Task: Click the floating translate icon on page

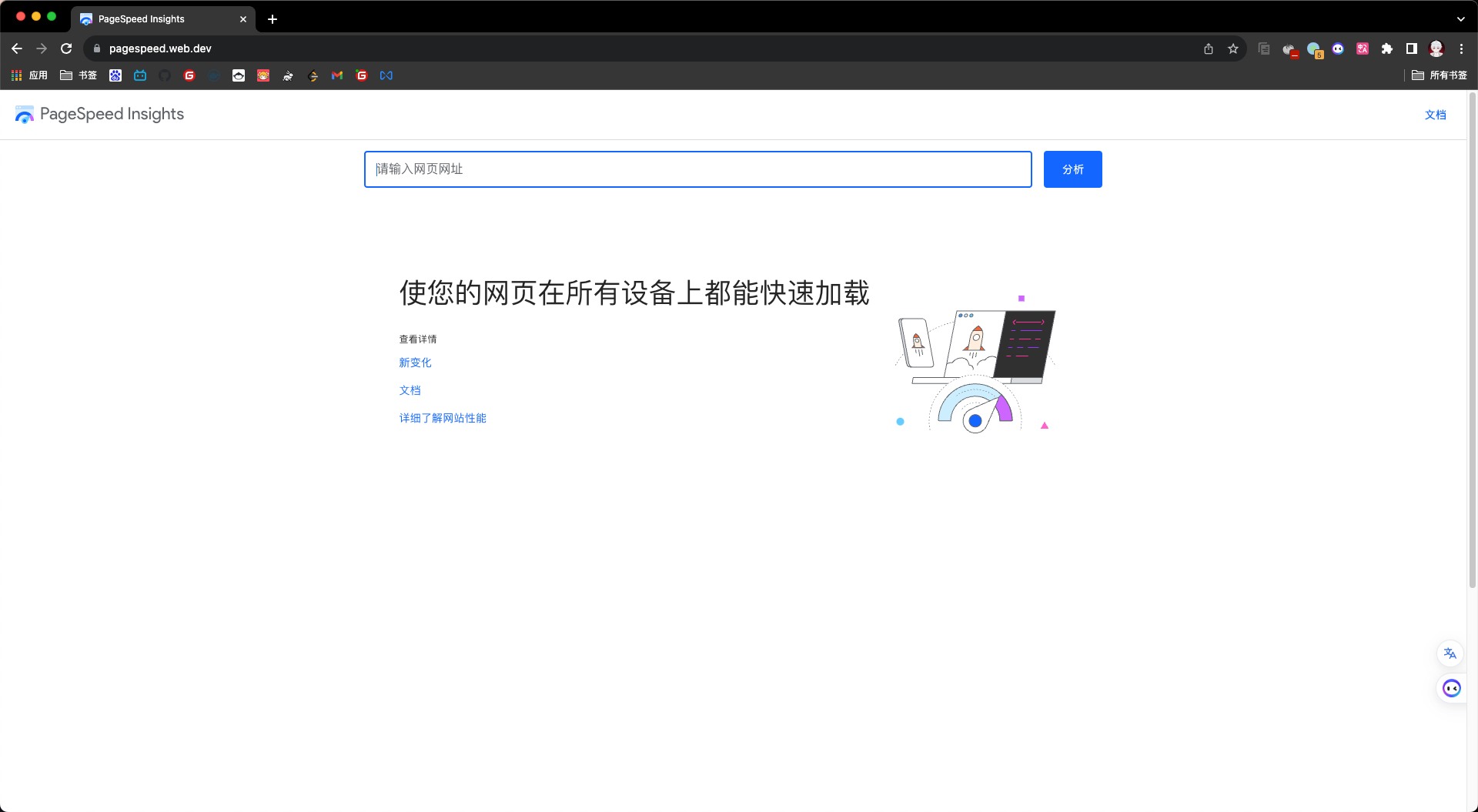Action: 1450,653
